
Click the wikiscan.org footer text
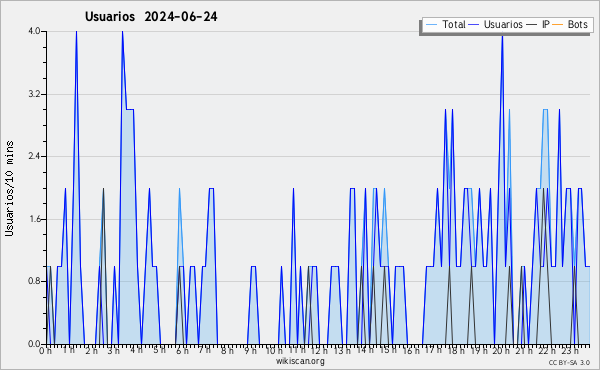pyautogui.click(x=300, y=361)
